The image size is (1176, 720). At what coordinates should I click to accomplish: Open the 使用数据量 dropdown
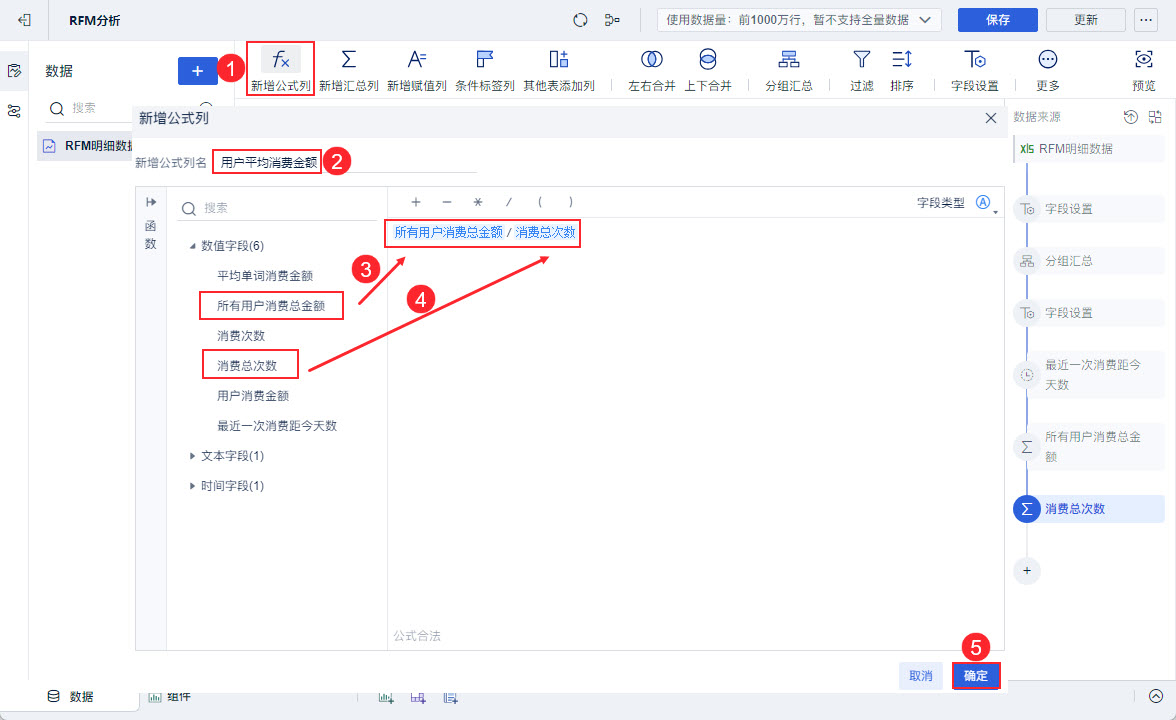(x=799, y=20)
